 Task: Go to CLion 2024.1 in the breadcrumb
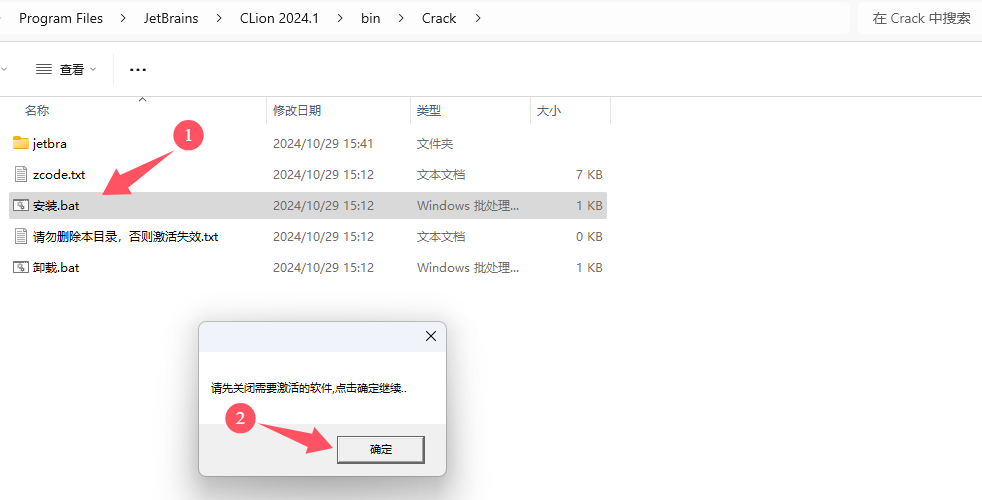[x=279, y=18]
